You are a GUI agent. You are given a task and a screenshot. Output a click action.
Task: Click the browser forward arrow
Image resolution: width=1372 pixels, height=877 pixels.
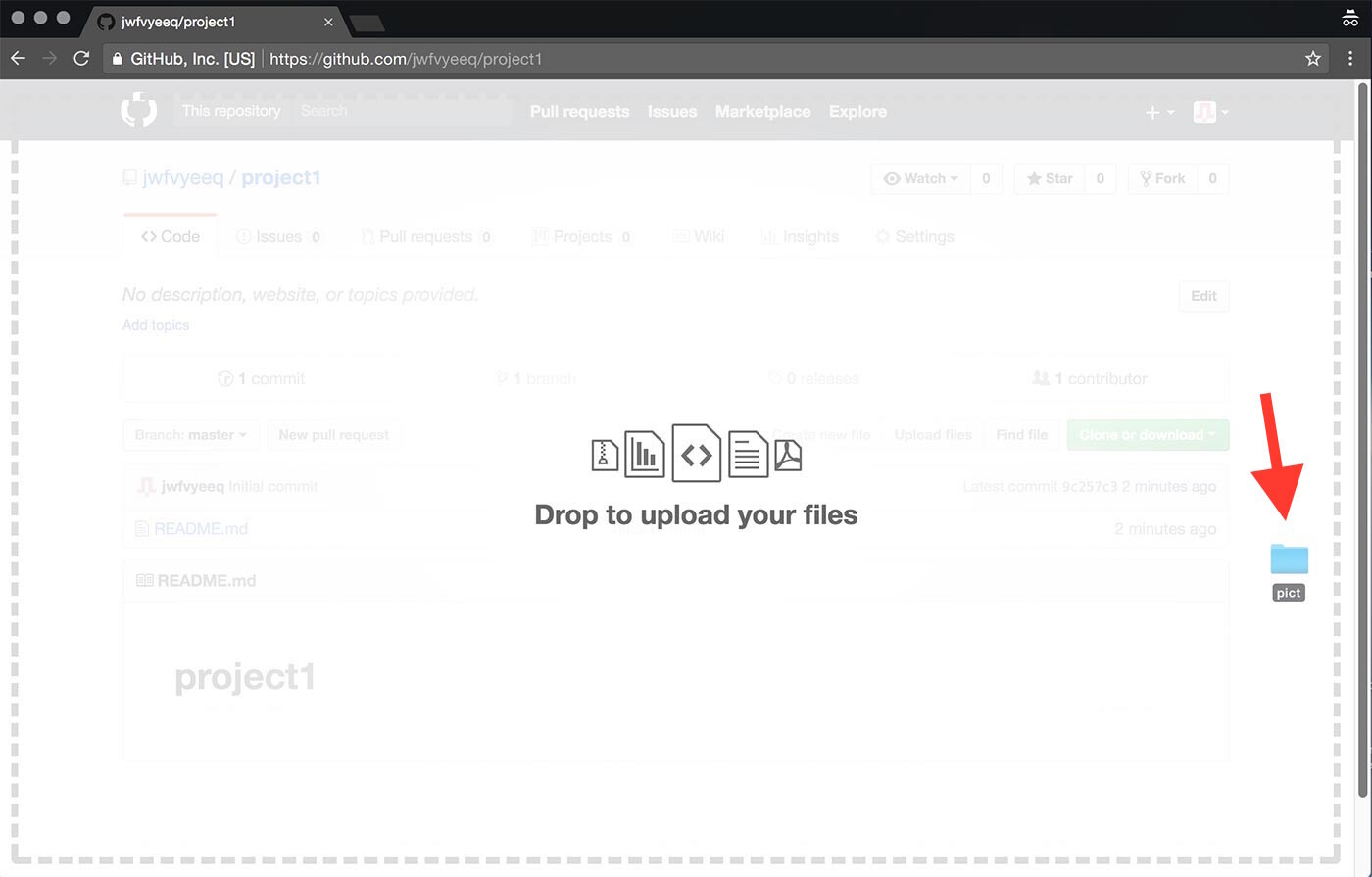[49, 59]
